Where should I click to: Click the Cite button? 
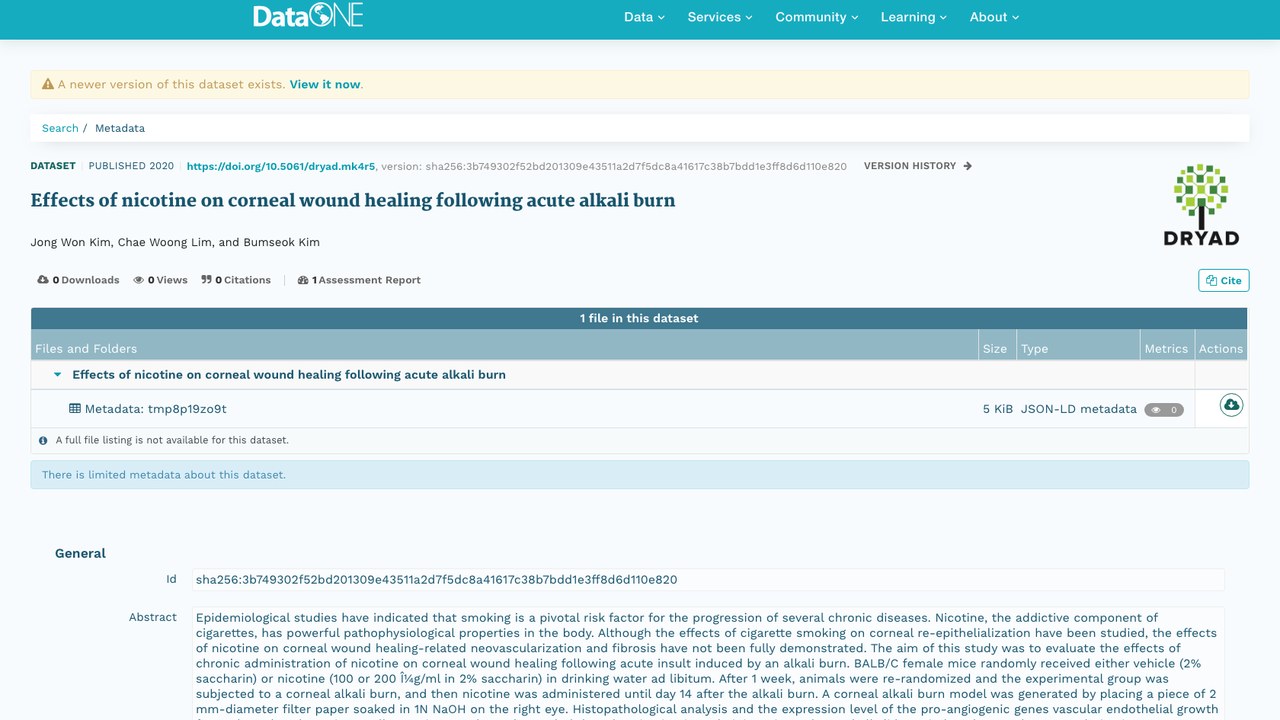(1224, 280)
